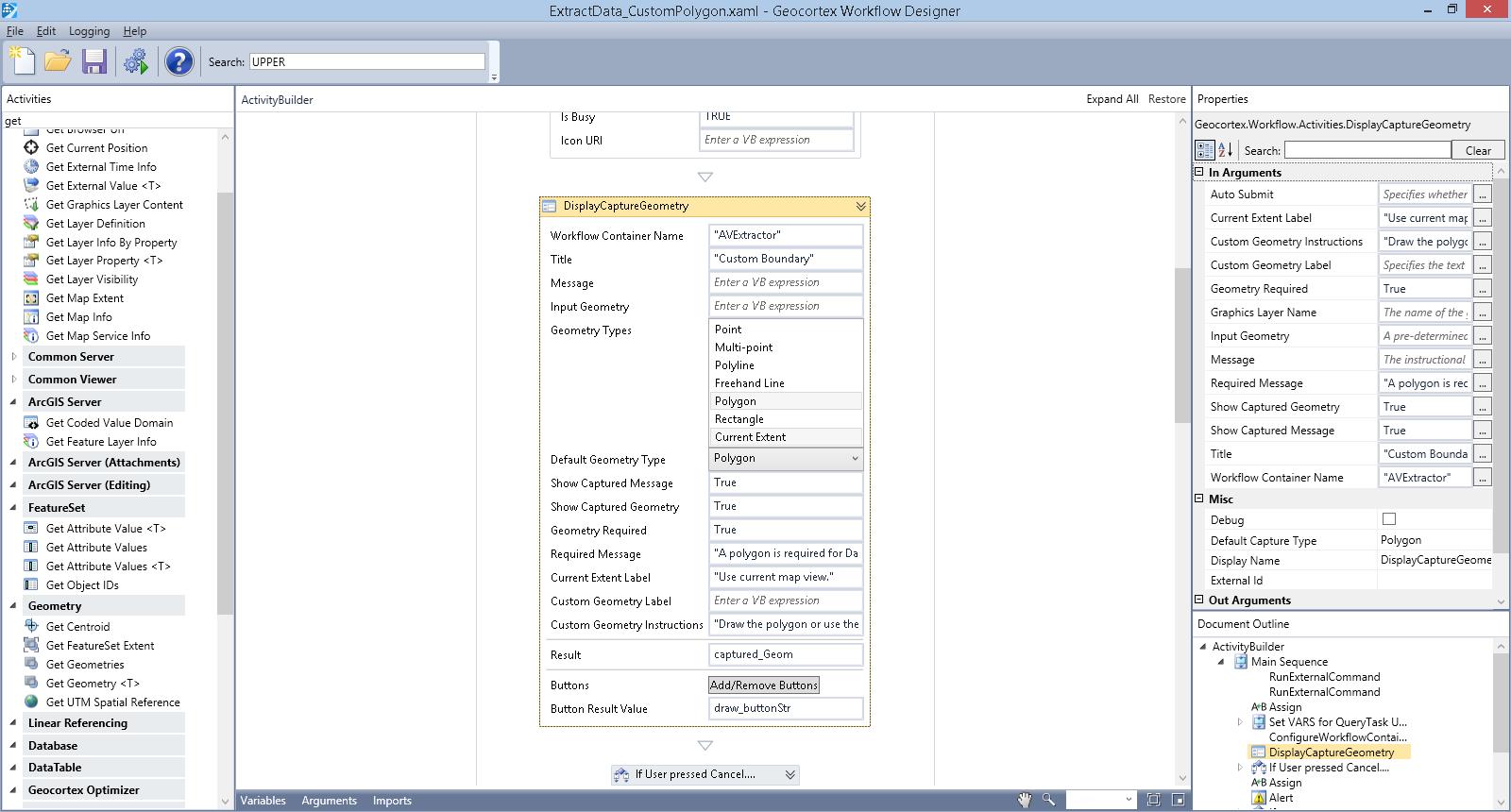This screenshot has width=1511, height=812.
Task: Open the Edit menu
Action: pyautogui.click(x=46, y=31)
